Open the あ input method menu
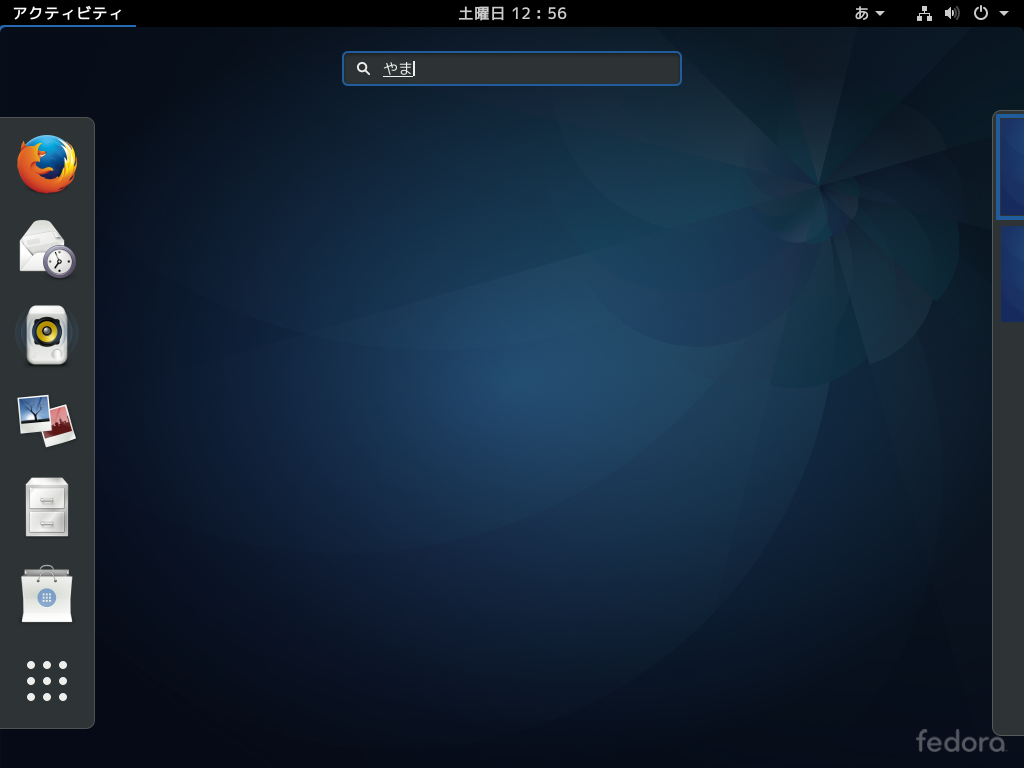The width and height of the screenshot is (1024, 768). click(869, 13)
